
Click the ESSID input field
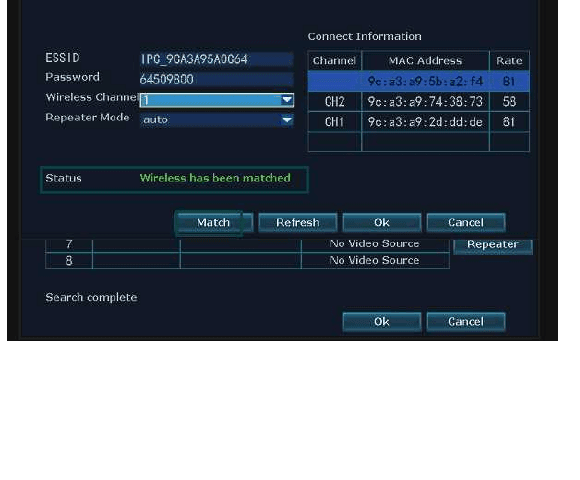216,59
